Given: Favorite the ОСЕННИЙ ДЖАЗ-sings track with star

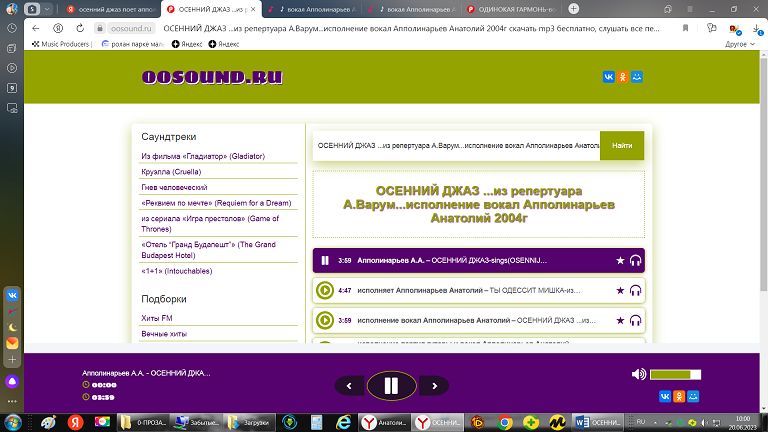Looking at the screenshot, I should 620,261.
